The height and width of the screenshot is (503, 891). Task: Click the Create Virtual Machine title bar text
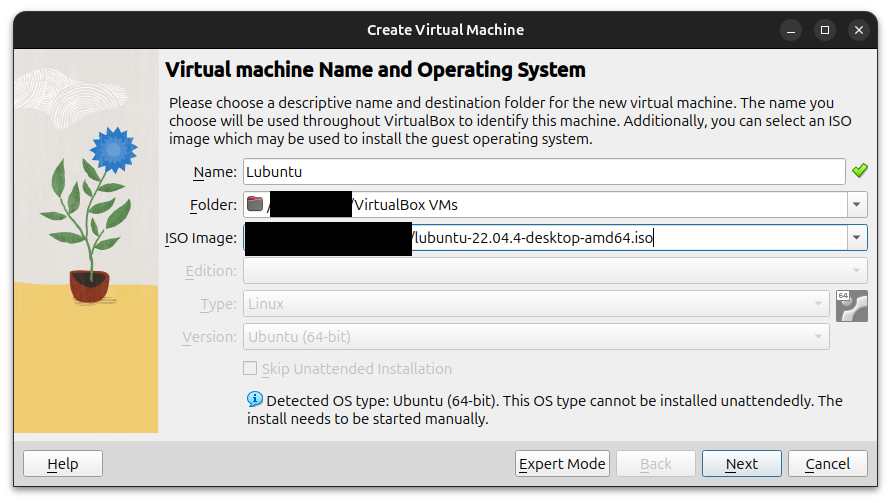point(446,30)
